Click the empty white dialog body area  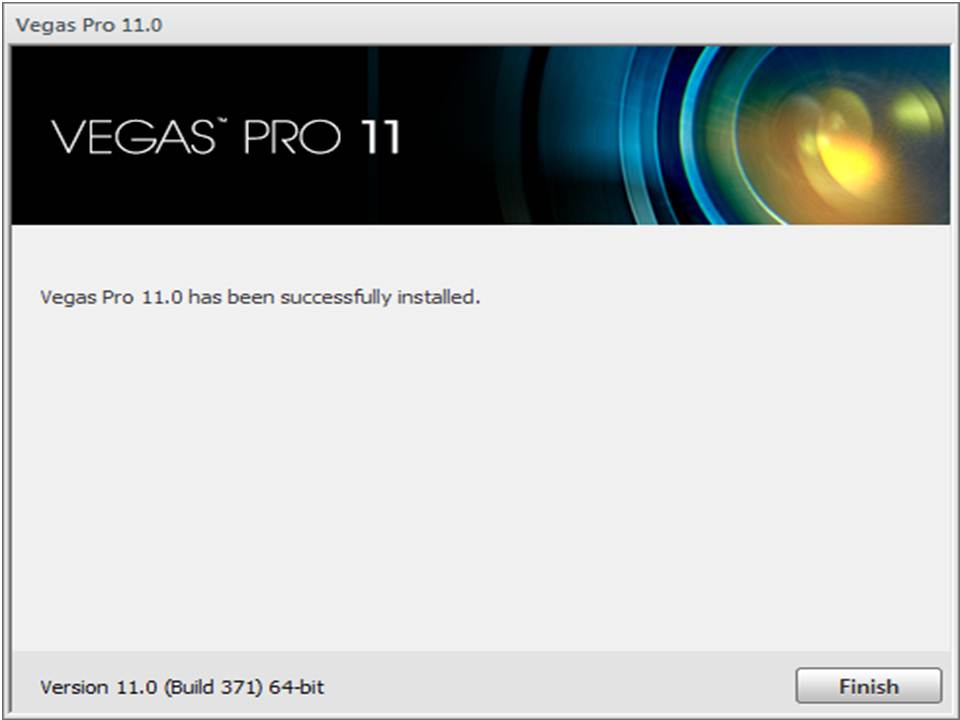tap(481, 478)
